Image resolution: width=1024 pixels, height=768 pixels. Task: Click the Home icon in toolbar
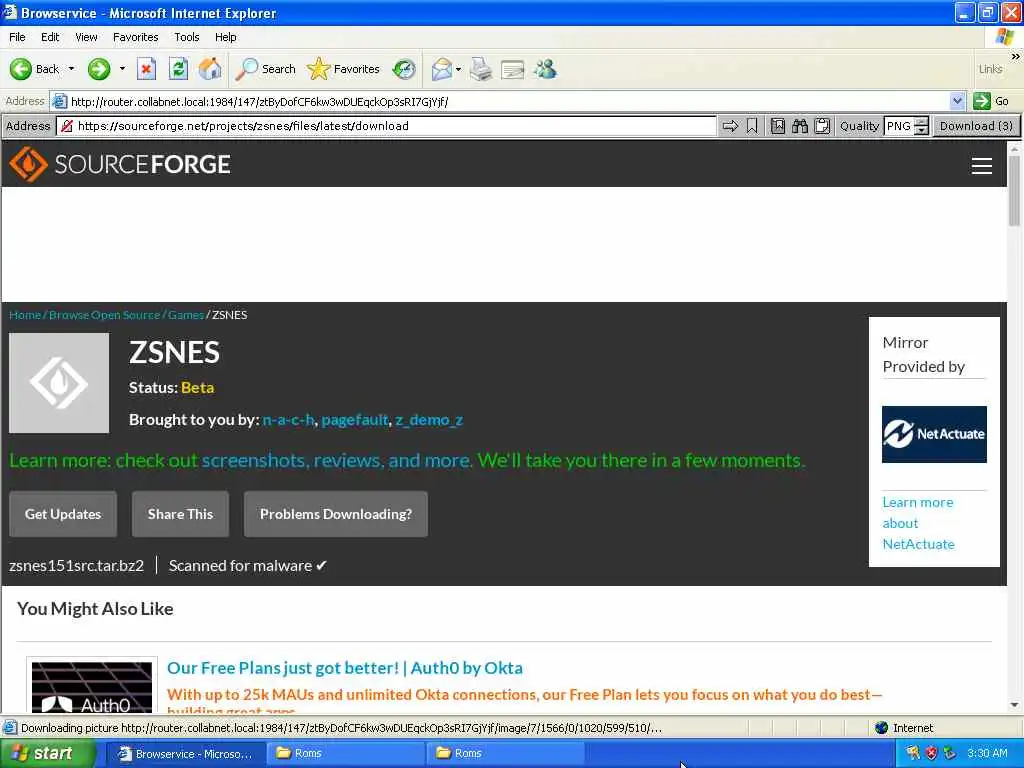click(210, 69)
